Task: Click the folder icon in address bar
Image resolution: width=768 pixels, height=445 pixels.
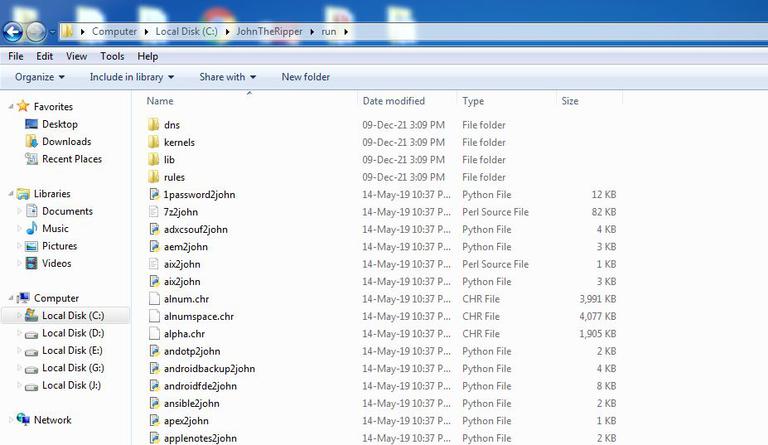Action: pyautogui.click(x=67, y=32)
